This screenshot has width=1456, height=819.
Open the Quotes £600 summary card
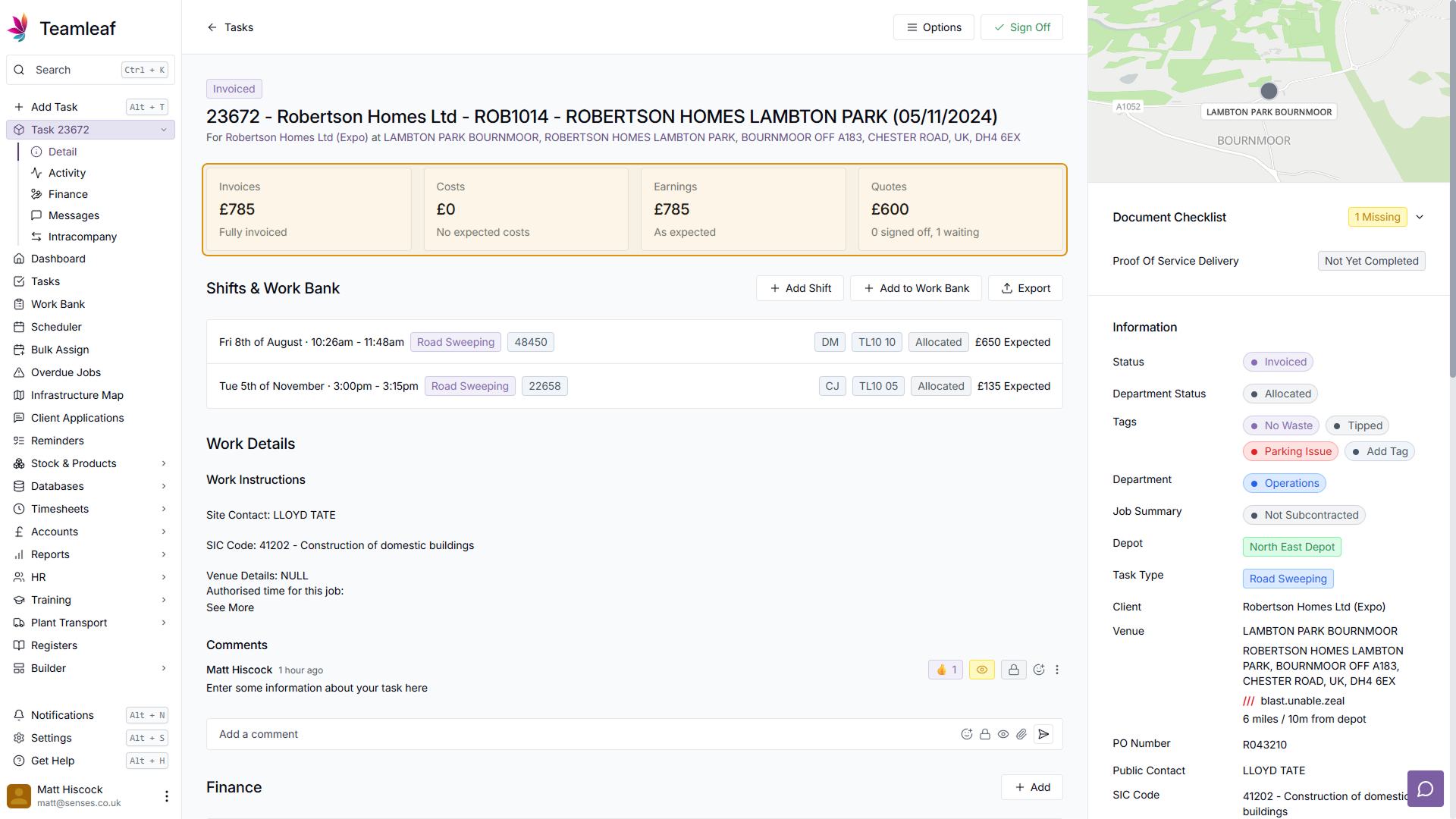click(x=961, y=209)
